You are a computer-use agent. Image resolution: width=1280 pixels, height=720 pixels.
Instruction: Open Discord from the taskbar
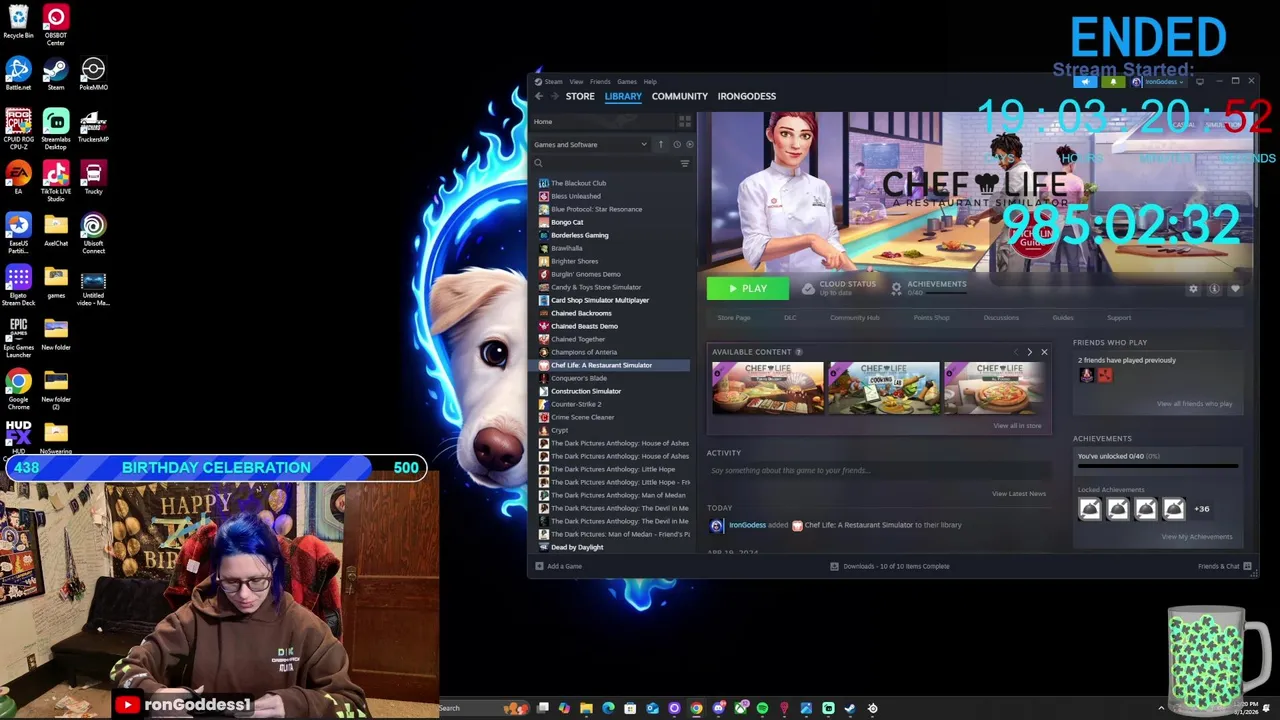tap(718, 708)
